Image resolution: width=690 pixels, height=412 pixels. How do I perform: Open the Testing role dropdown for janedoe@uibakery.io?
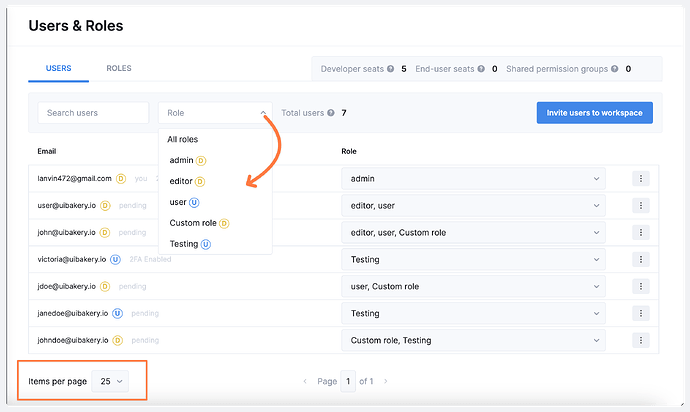[x=473, y=313]
